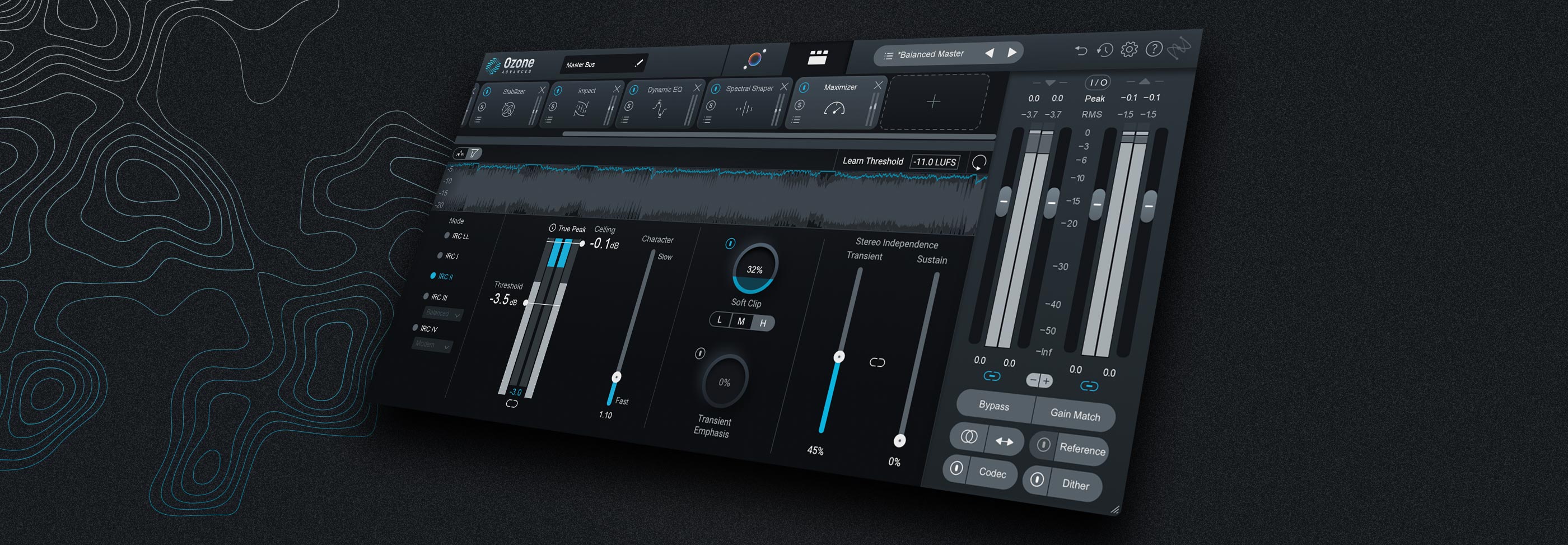The image size is (1568, 545).
Task: Click the Transient slider handle
Action: (x=839, y=357)
